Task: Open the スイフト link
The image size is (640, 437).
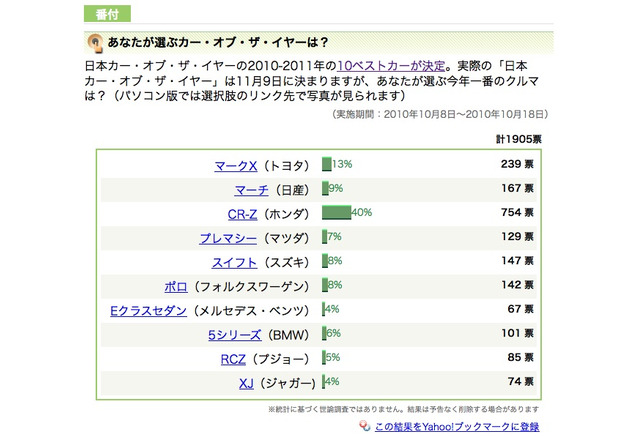Action: point(234,262)
